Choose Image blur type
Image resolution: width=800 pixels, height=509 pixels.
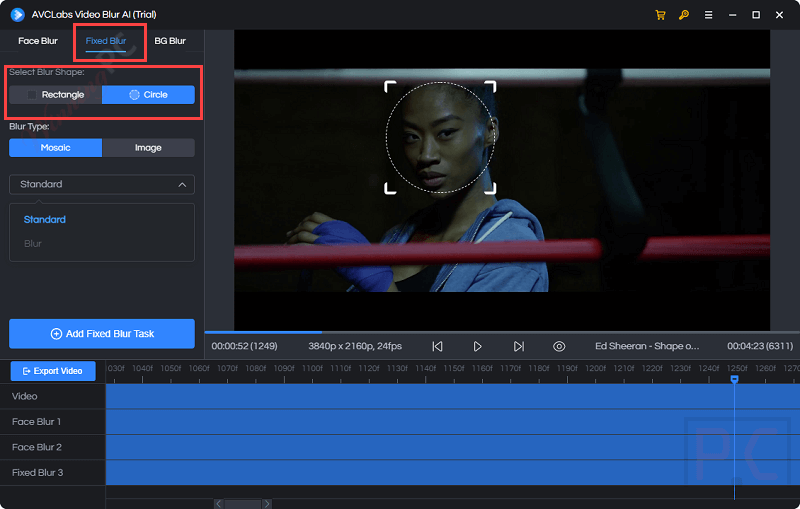148,148
